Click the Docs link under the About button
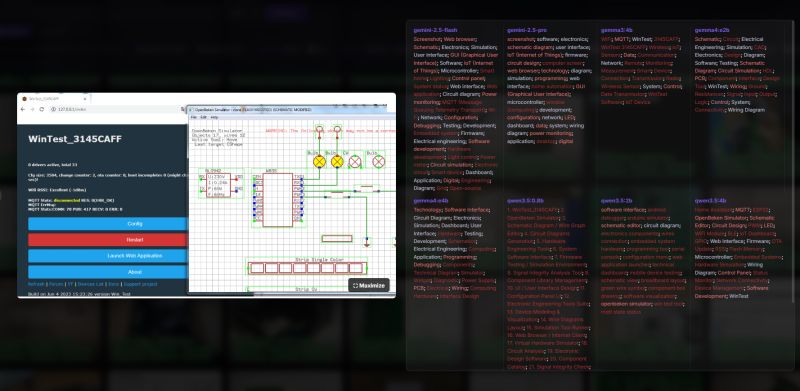Screen dimensions: 800x391 click(x=113, y=284)
